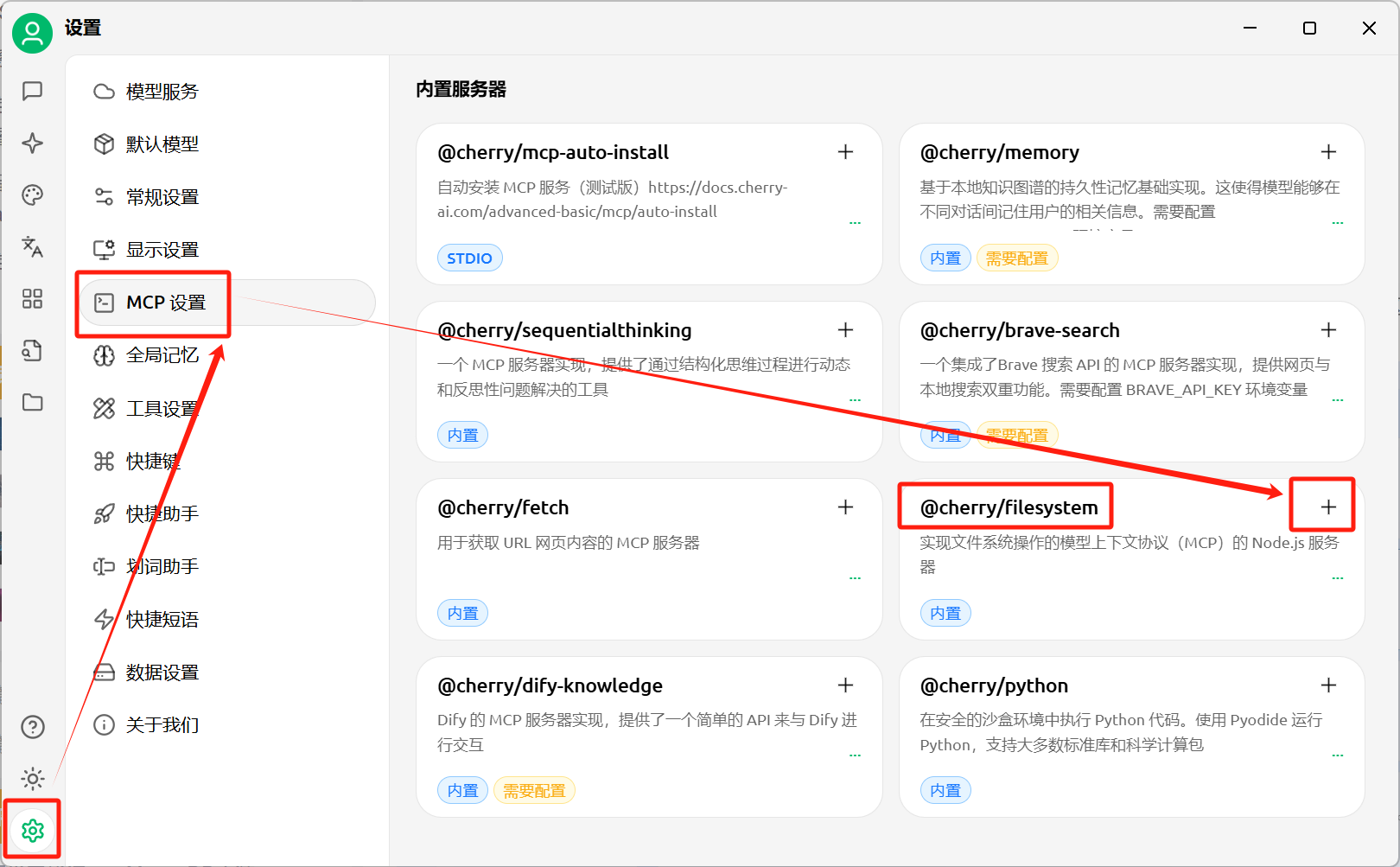
Task: Expand the @cherry/fetch description ellipsis
Action: coord(855,577)
